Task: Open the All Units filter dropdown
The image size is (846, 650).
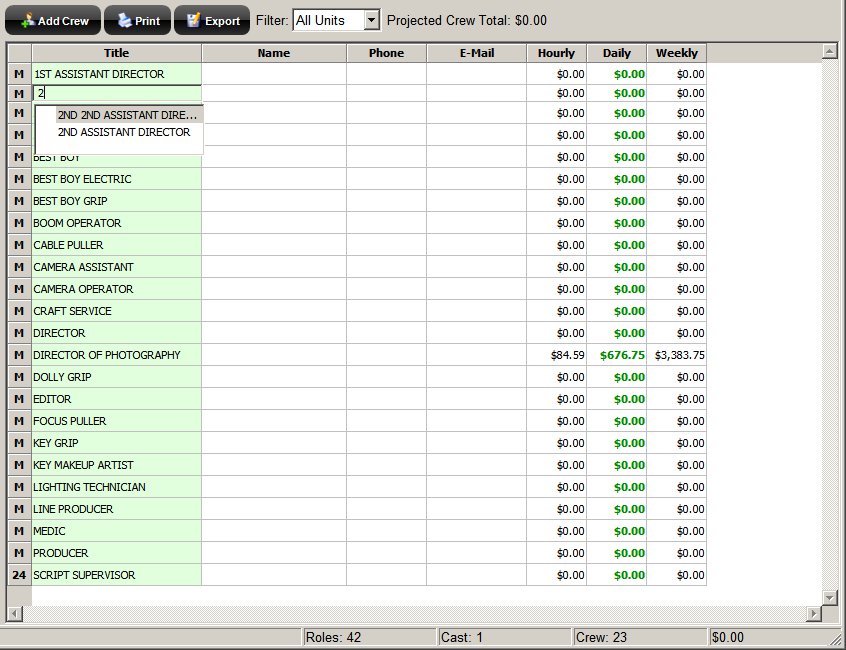Action: (371, 20)
